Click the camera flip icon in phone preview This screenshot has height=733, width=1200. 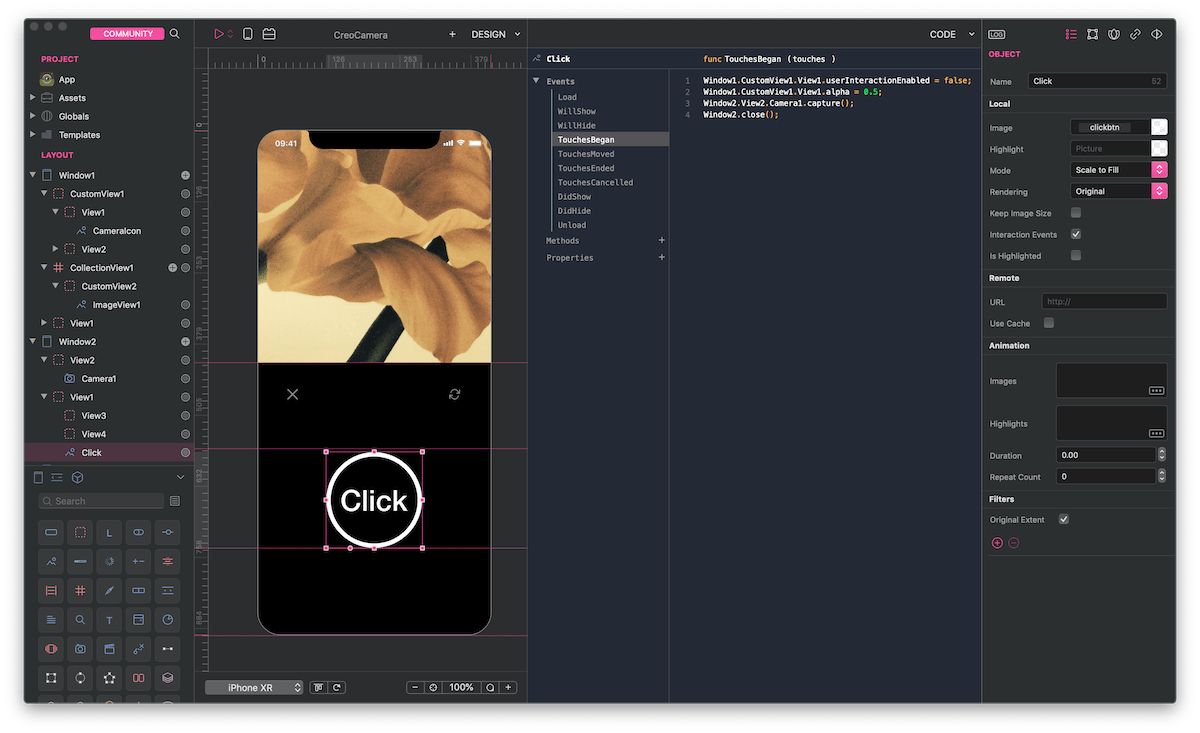(x=455, y=394)
